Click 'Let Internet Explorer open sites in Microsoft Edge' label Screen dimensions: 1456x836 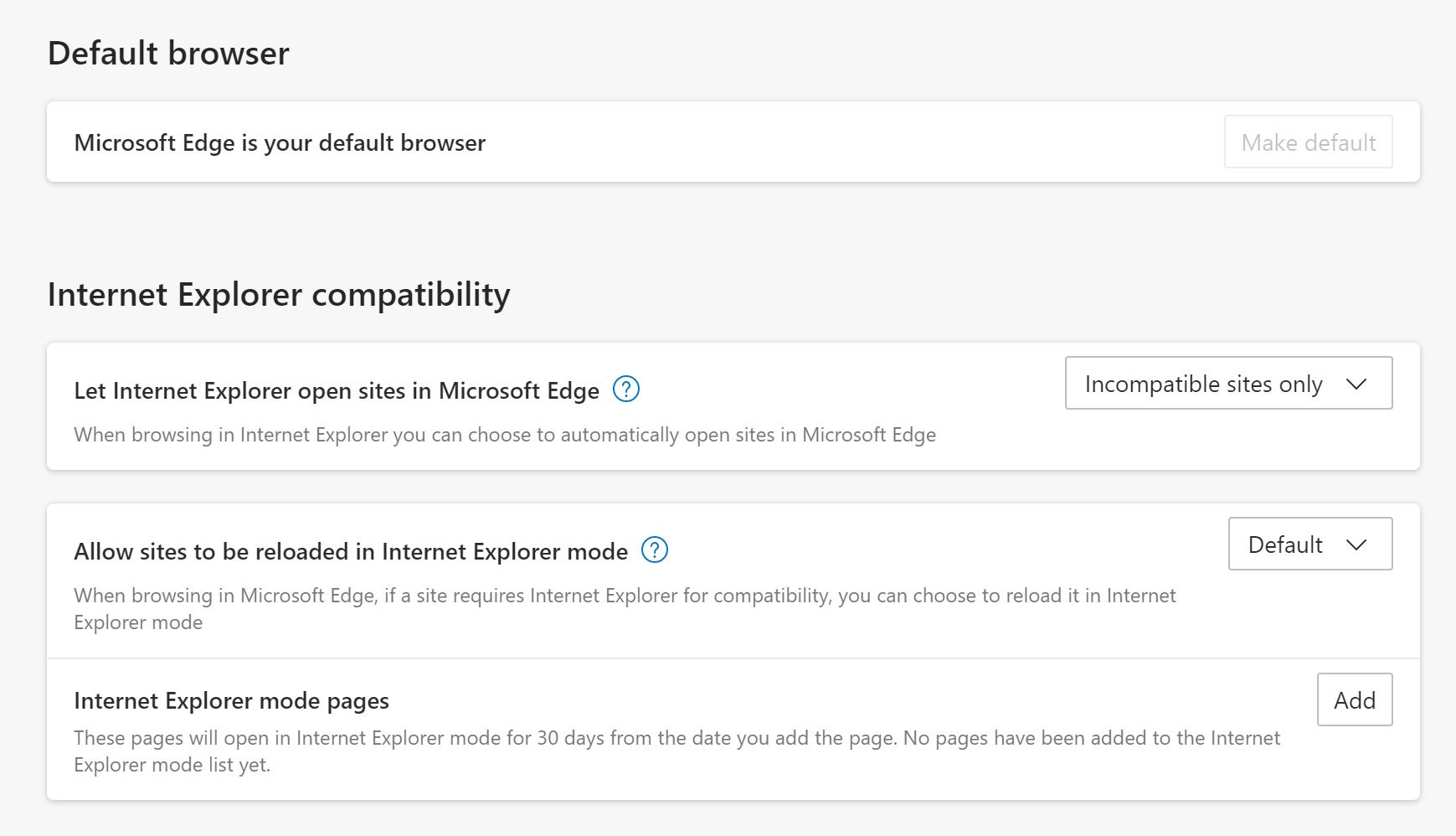pyautogui.click(x=337, y=391)
